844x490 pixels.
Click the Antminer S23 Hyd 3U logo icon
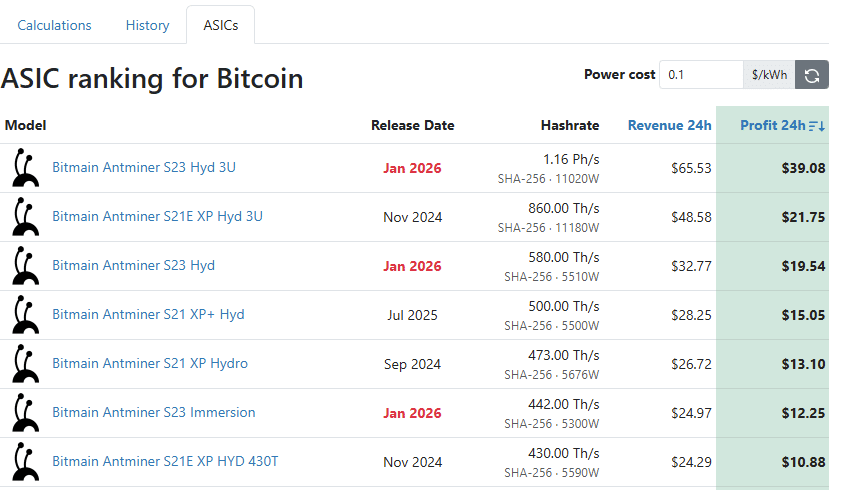pyautogui.click(x=25, y=167)
